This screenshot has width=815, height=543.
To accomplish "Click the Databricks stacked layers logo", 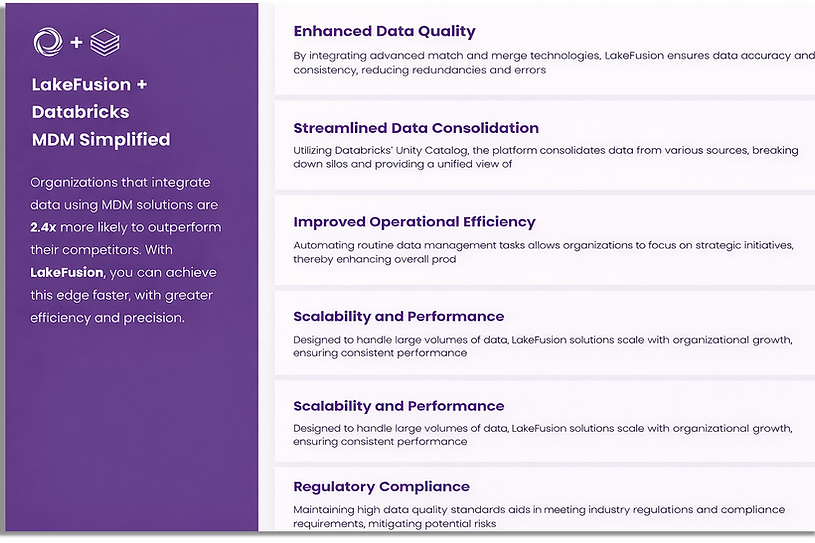I will coord(105,43).
